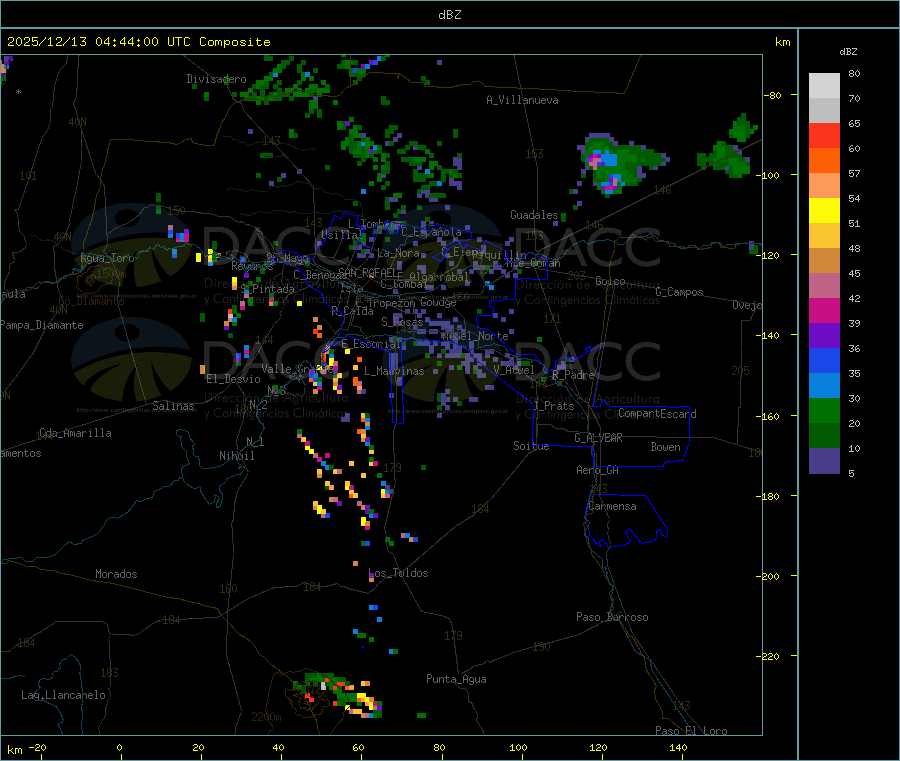Select the yellow 51 dBZ legend color
The image size is (900, 761).
[x=824, y=211]
